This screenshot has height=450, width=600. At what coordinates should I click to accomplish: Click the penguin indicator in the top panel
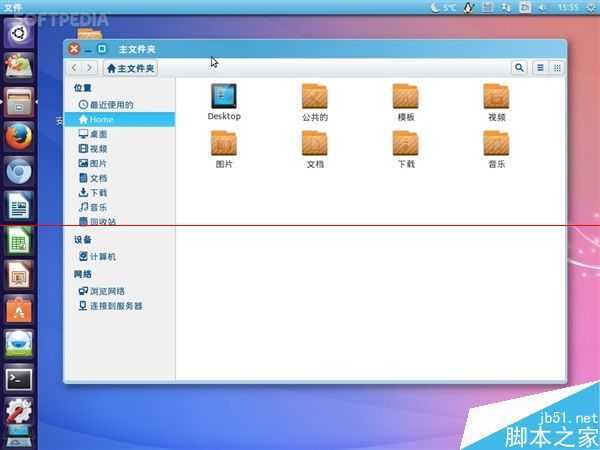pos(469,7)
